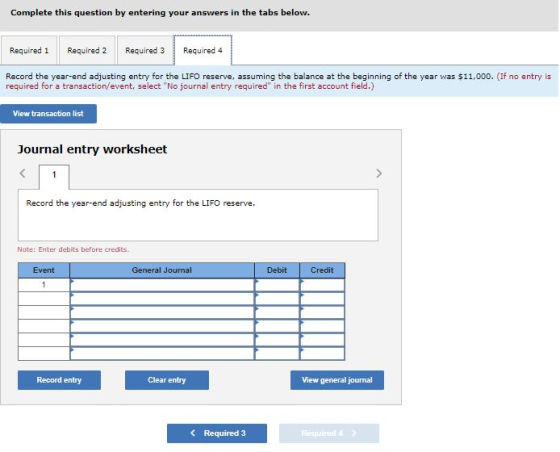Screen dimensions: 560x452
Task: Click second row Credit amount field
Action: point(322,298)
